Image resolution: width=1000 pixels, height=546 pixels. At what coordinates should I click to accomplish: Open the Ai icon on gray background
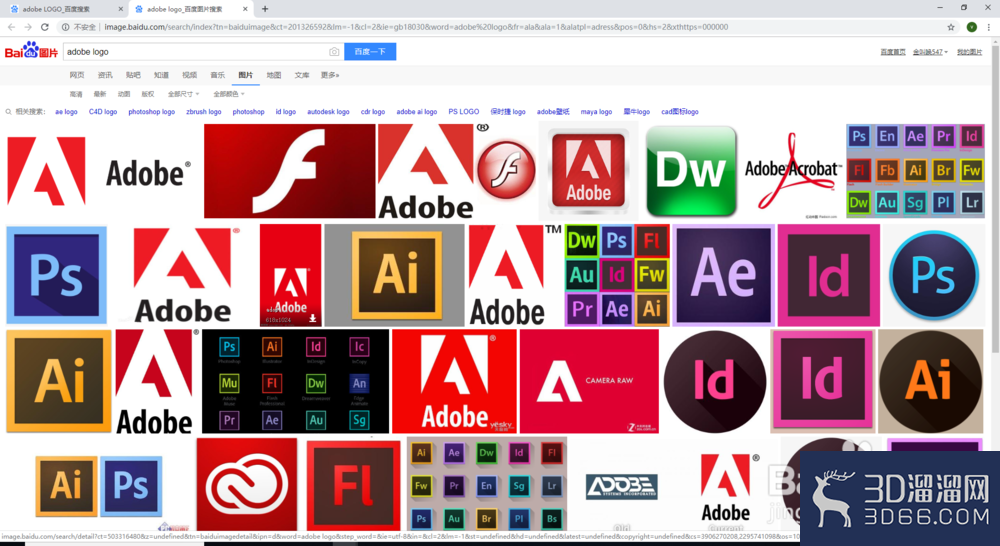pos(395,275)
